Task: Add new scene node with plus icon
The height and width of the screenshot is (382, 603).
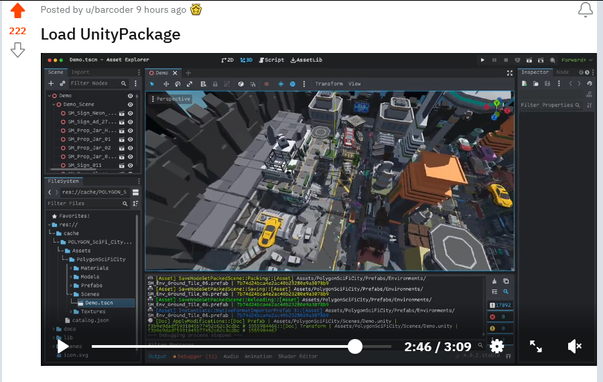Action: click(x=51, y=83)
